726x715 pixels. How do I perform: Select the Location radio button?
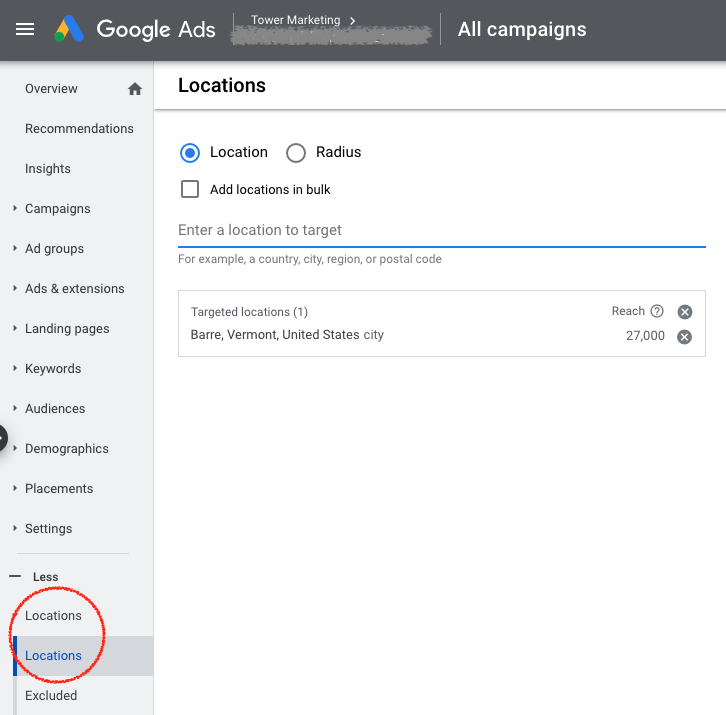[x=190, y=153]
